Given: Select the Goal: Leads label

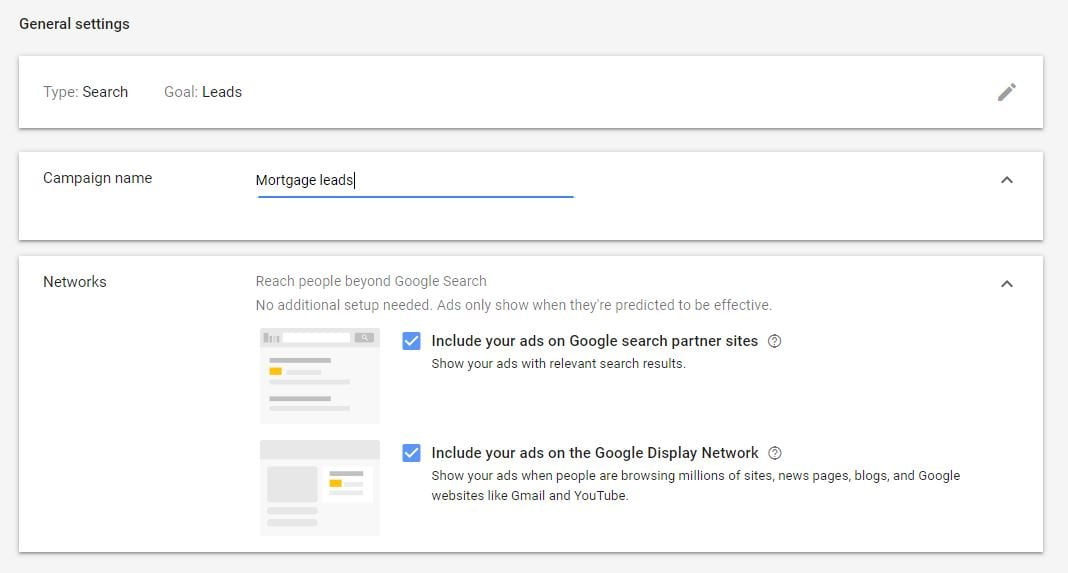Looking at the screenshot, I should [x=203, y=92].
